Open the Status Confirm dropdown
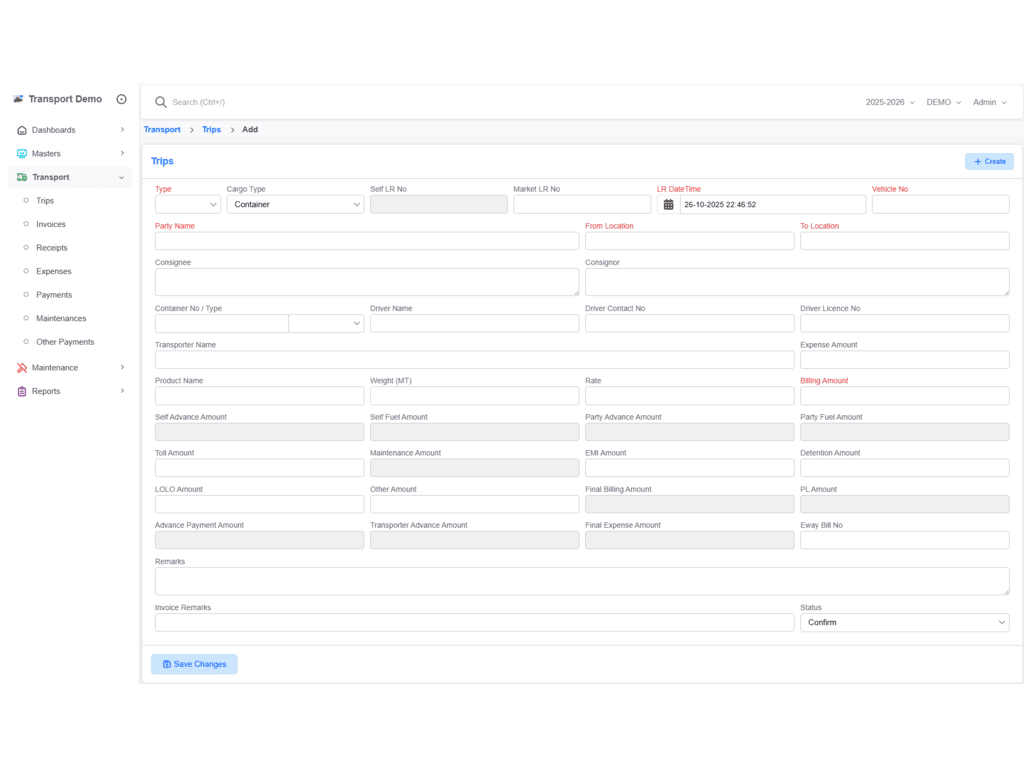Viewport: 1024px width, 768px height. (x=904, y=623)
